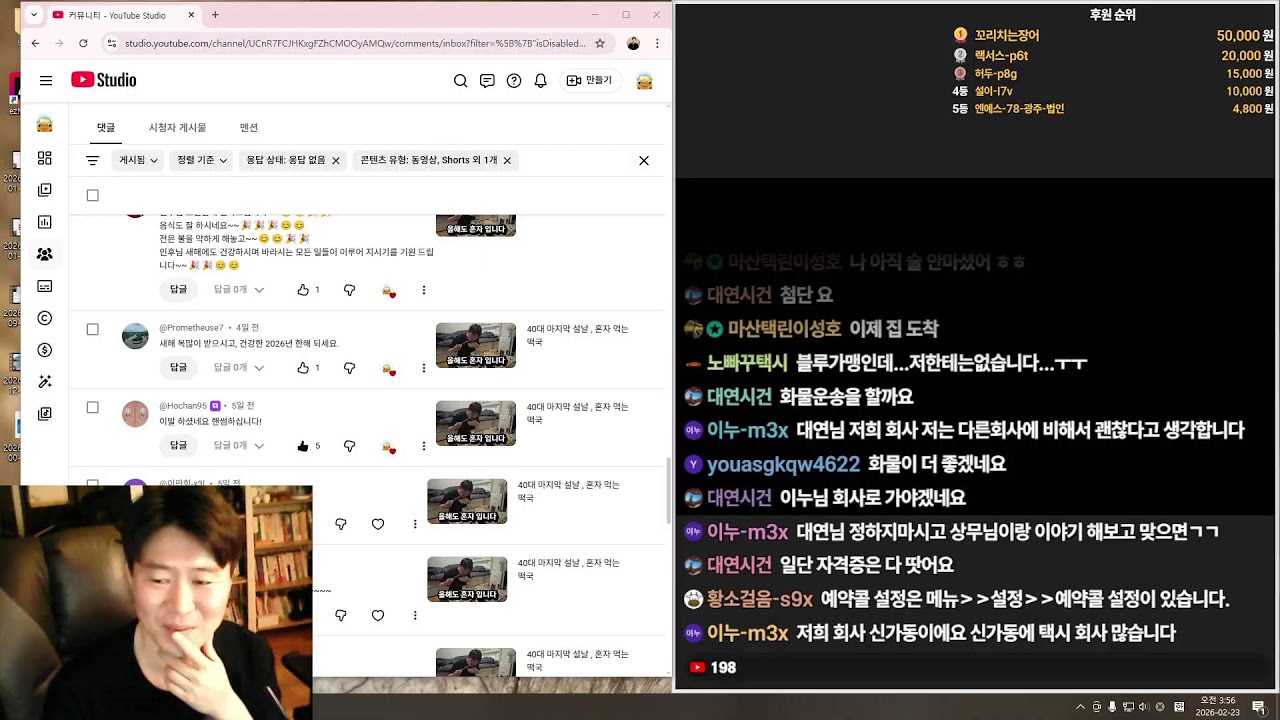
Task: Like the 인후님 새해에도 comment
Action: tap(303, 290)
